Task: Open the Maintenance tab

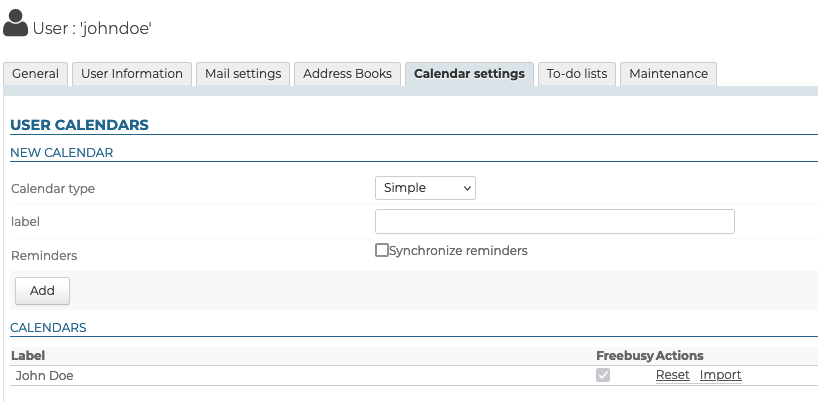Action: coord(668,74)
